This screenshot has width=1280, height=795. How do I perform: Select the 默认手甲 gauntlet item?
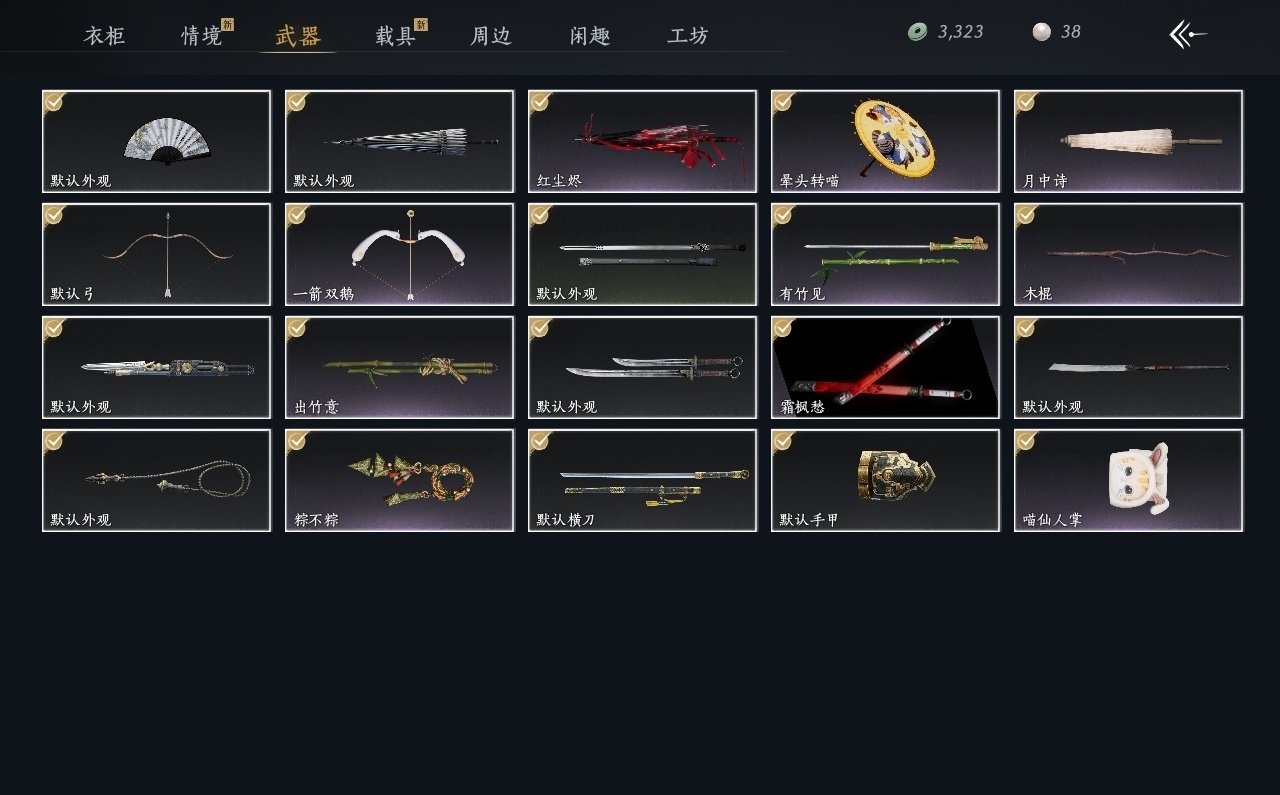[x=885, y=480]
